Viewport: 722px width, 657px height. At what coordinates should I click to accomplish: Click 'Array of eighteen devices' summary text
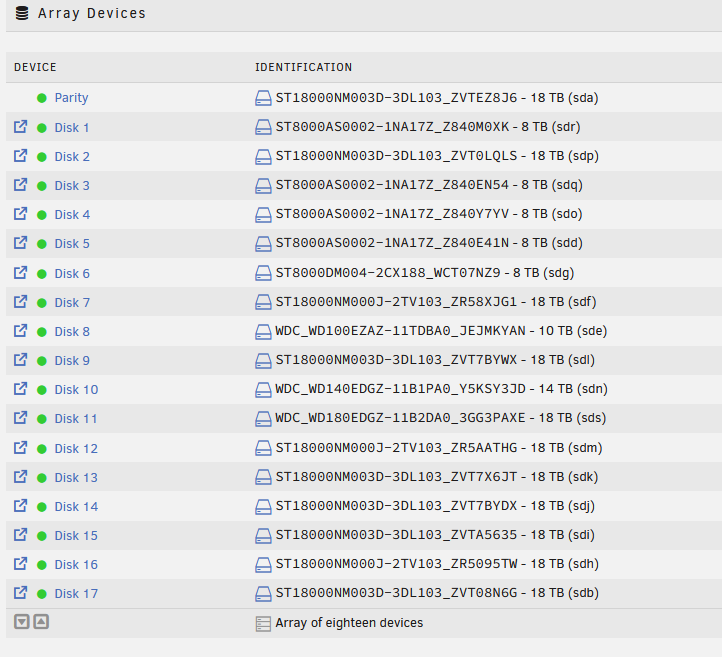(349, 622)
